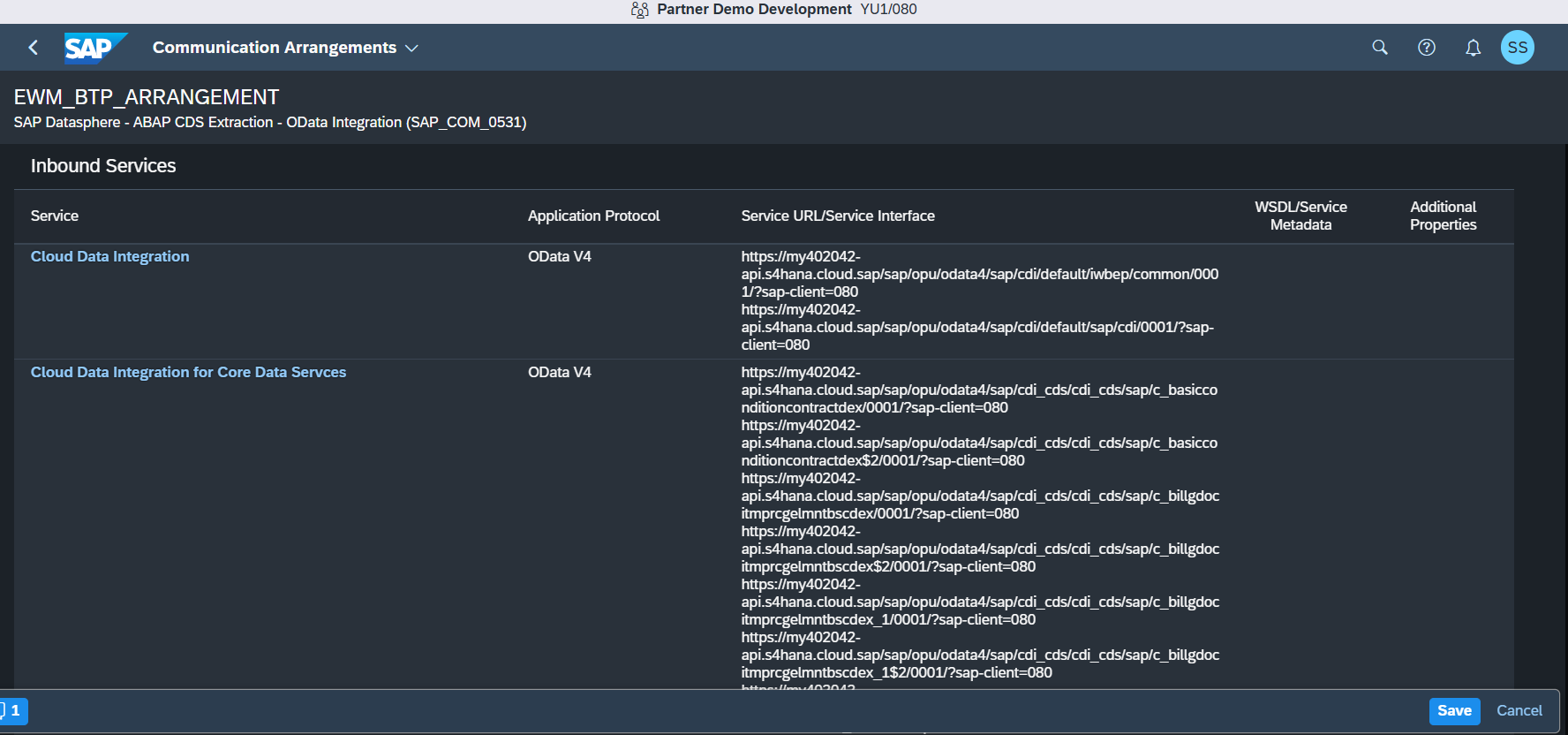This screenshot has height=735, width=1568.
Task: Open the SS user profile avatar
Action: coord(1518,48)
